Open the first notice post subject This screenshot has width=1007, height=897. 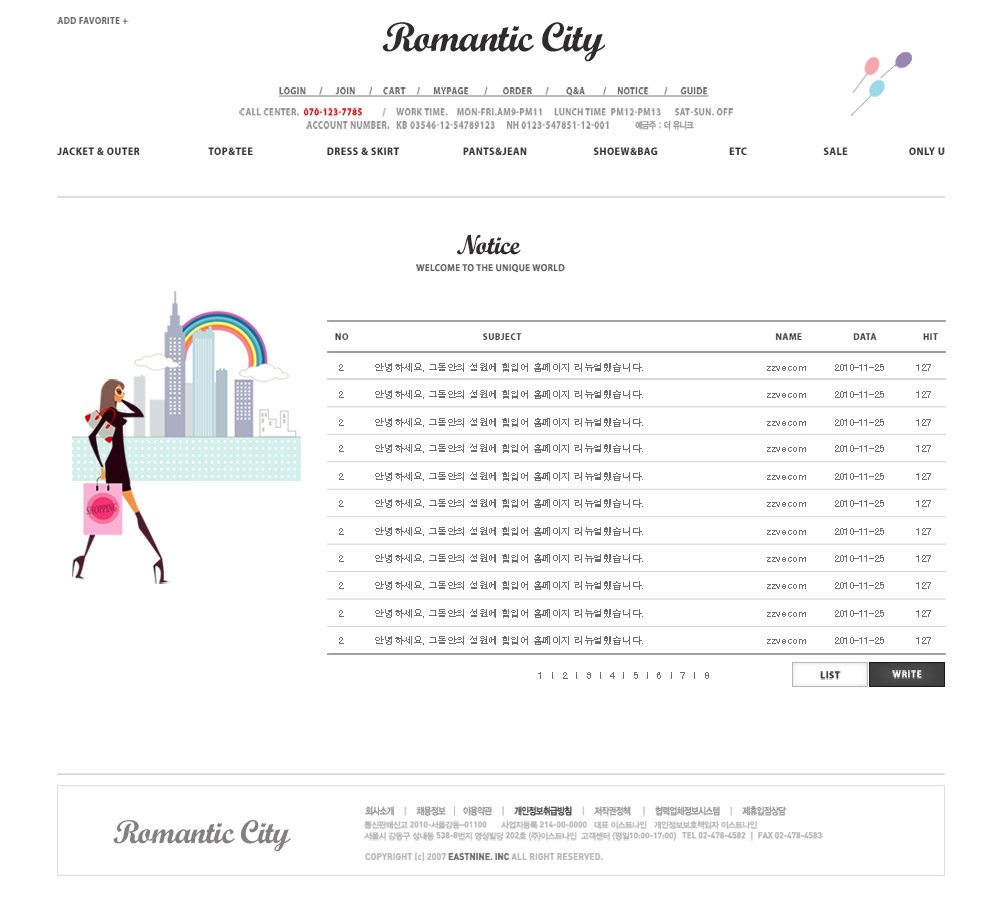click(508, 368)
